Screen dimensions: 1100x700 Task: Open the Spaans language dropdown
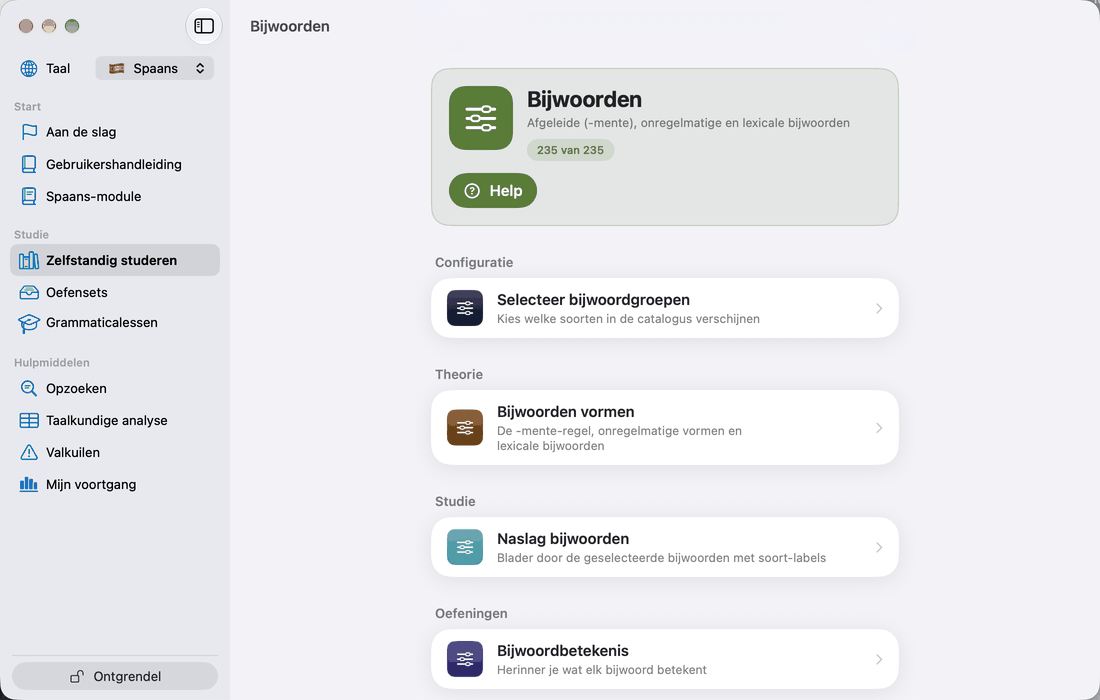[155, 68]
